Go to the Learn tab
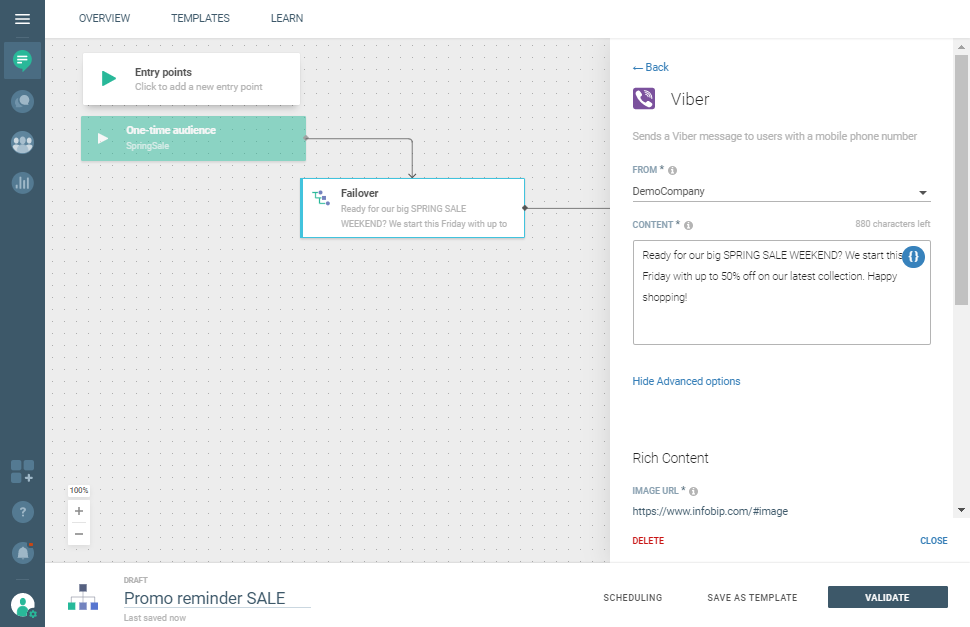Image resolution: width=970 pixels, height=627 pixels. (287, 18)
